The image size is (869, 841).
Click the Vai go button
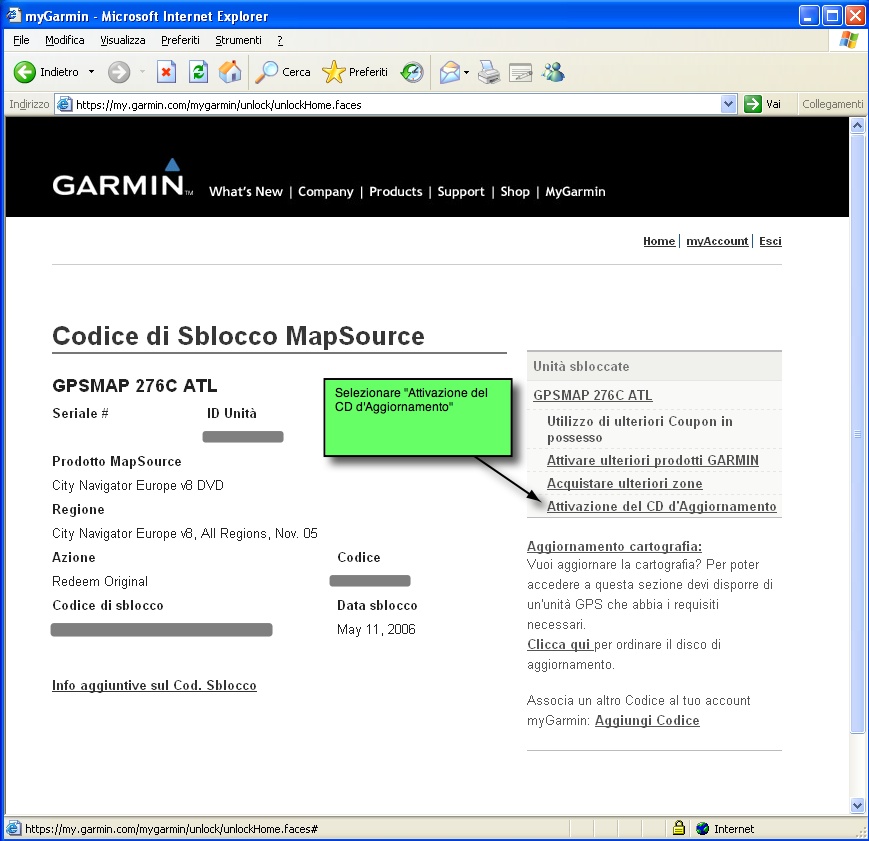[x=763, y=104]
